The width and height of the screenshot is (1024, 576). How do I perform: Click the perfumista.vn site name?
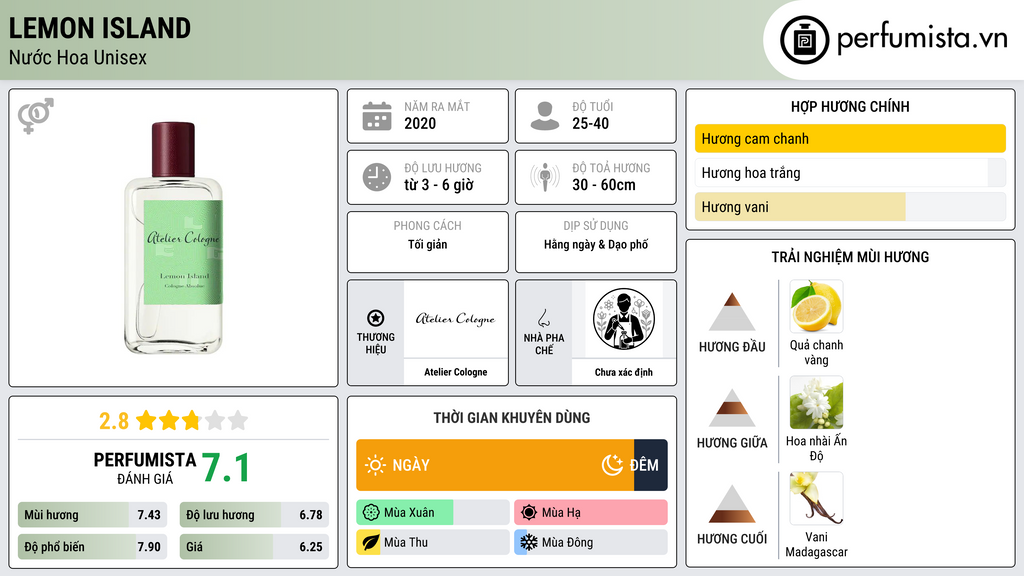click(x=922, y=39)
